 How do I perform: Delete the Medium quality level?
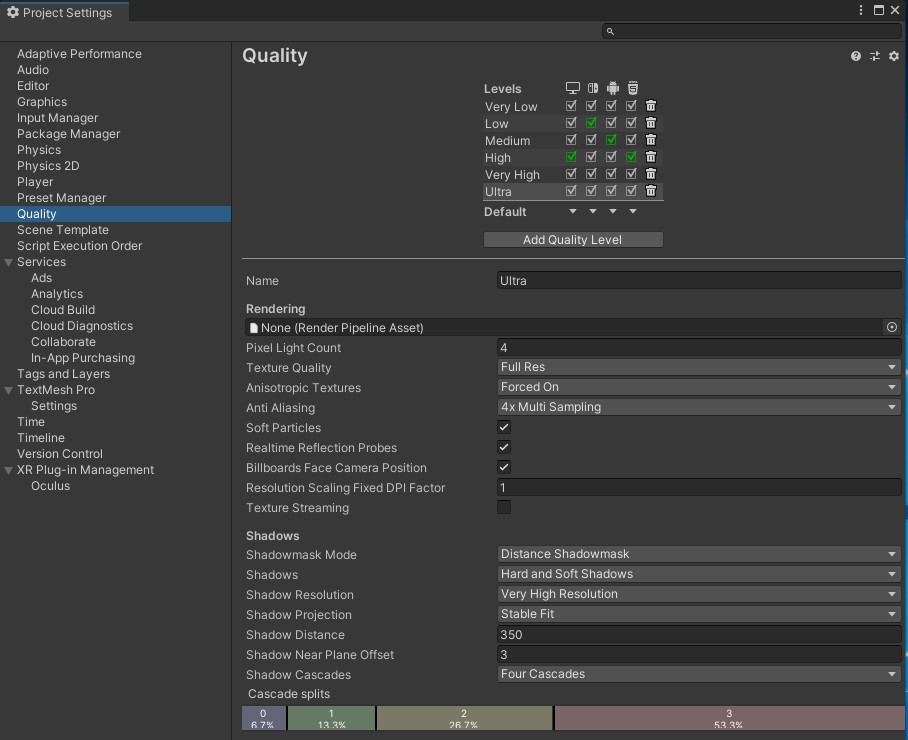(x=651, y=140)
